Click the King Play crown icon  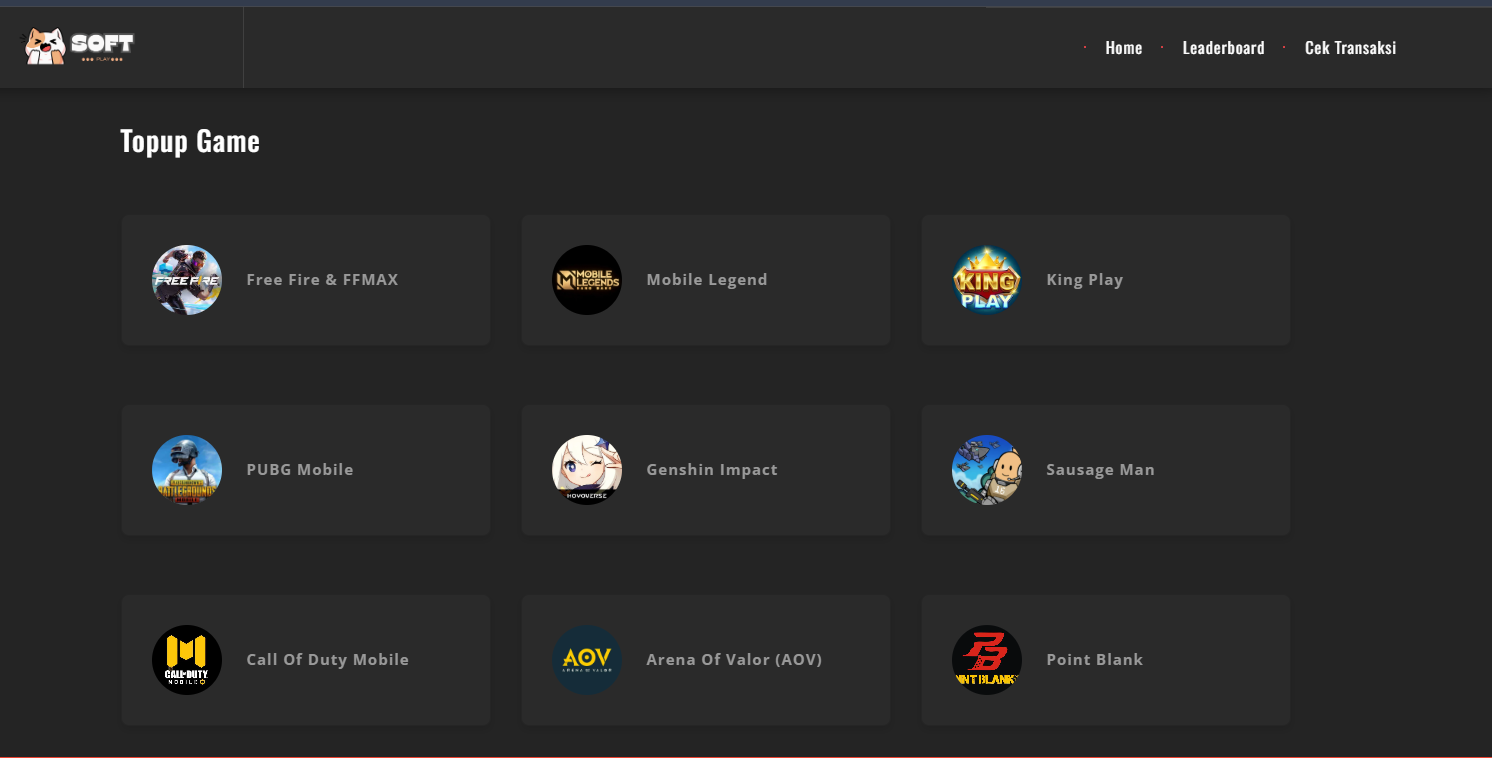coord(987,280)
